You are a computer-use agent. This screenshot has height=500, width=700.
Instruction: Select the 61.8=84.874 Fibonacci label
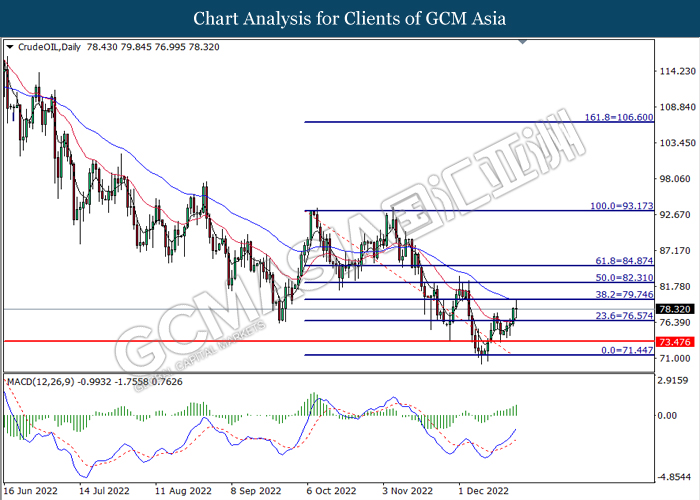pos(624,261)
